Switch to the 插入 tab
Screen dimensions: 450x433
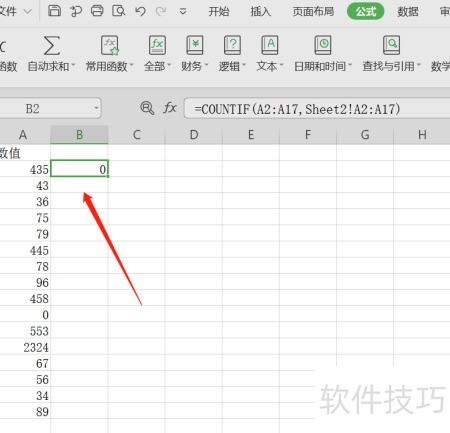pyautogui.click(x=261, y=12)
